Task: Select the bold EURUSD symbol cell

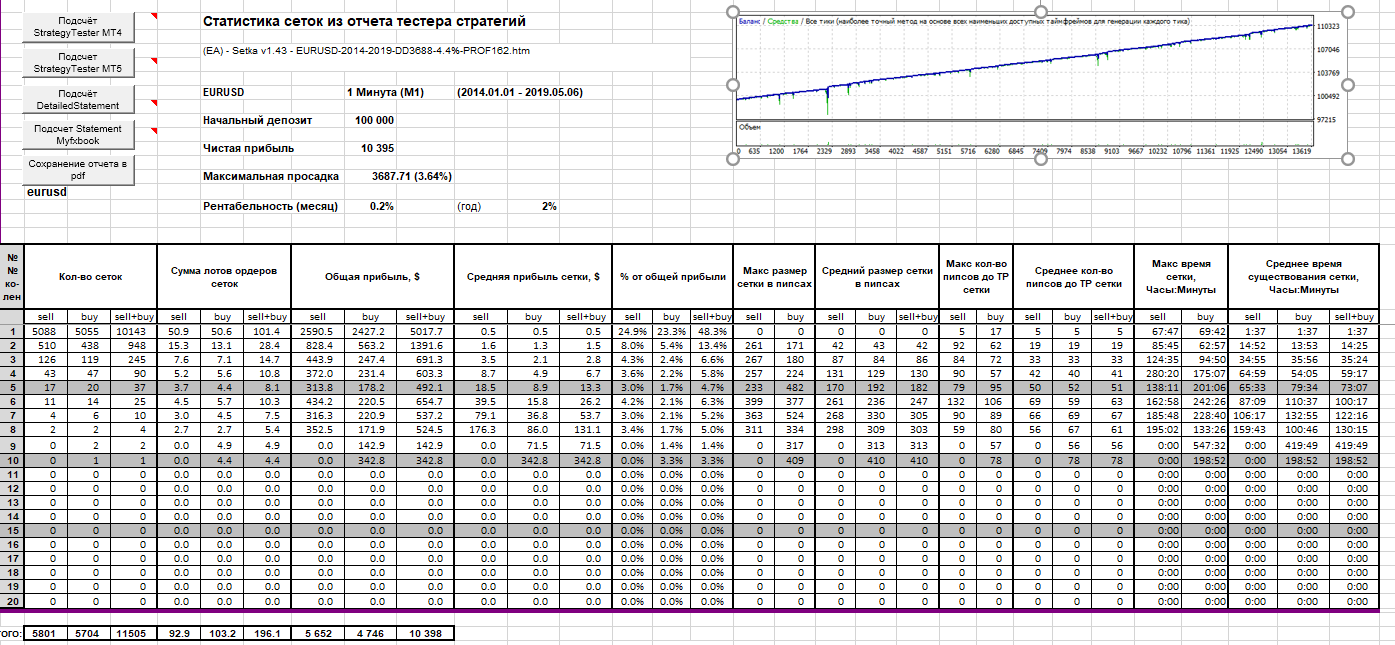Action: pyautogui.click(x=223, y=92)
